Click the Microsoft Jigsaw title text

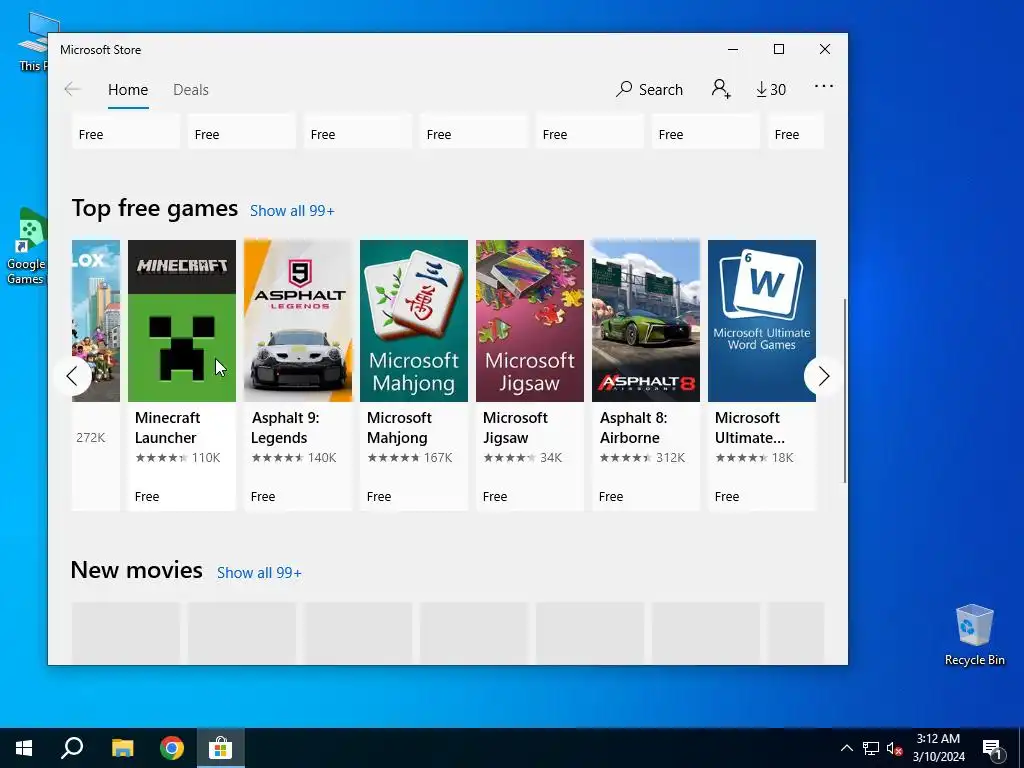click(515, 428)
